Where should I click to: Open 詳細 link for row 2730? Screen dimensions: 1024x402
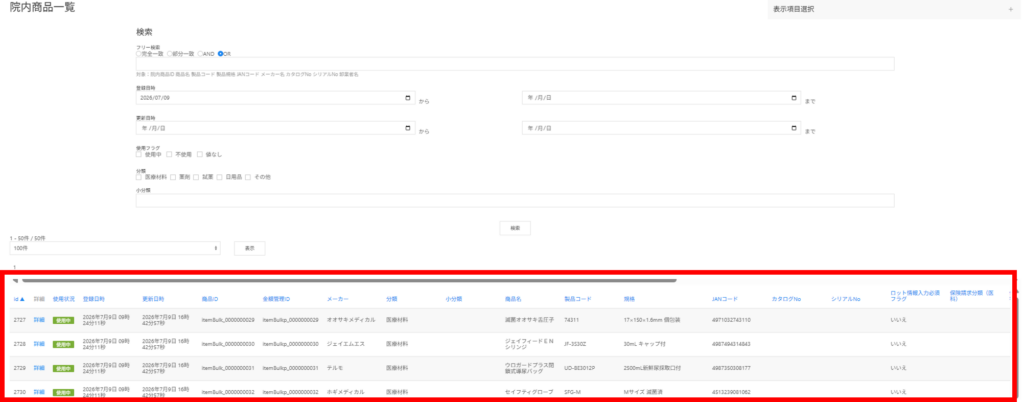pyautogui.click(x=39, y=392)
